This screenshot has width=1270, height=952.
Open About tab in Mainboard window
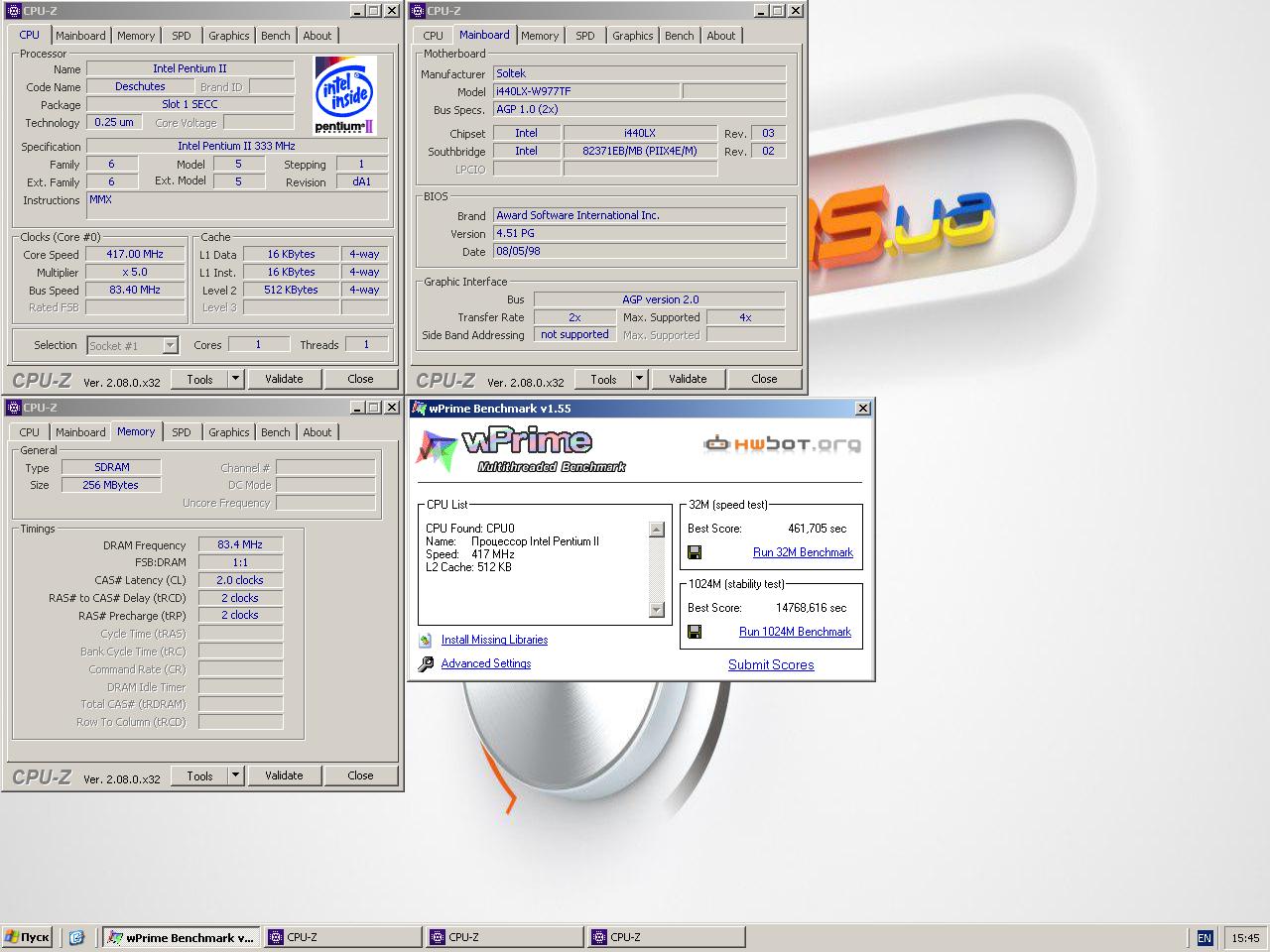721,36
